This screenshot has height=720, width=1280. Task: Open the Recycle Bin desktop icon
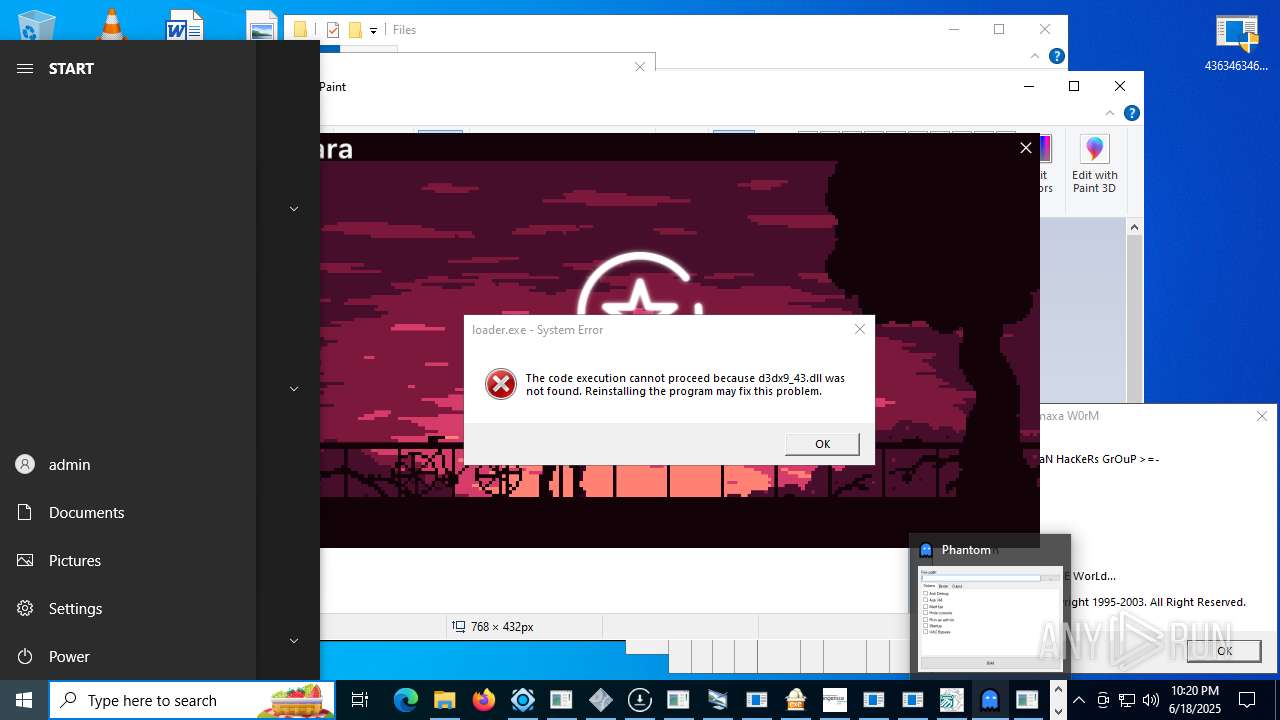pos(37,25)
